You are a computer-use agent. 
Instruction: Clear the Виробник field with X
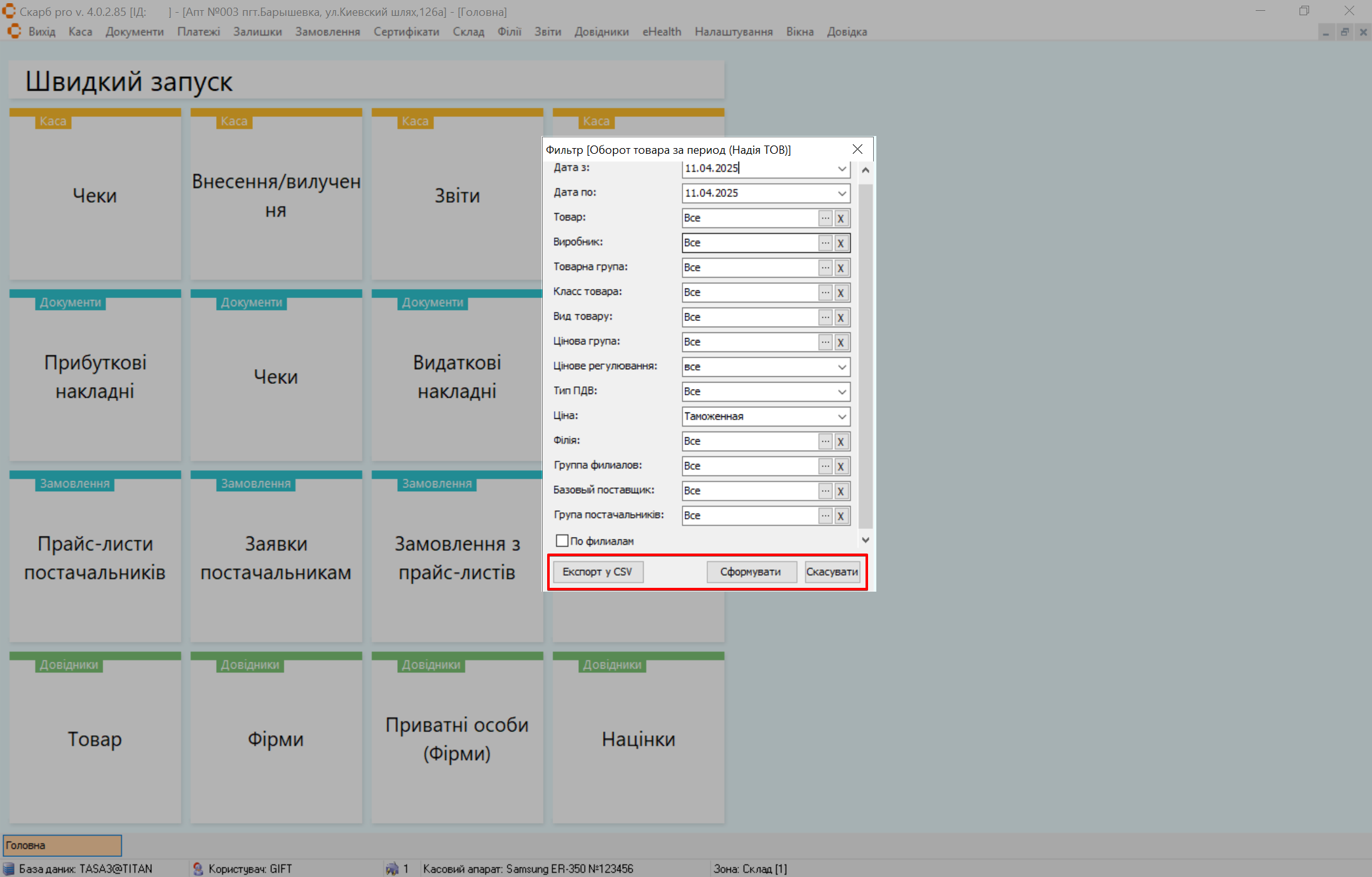click(841, 243)
